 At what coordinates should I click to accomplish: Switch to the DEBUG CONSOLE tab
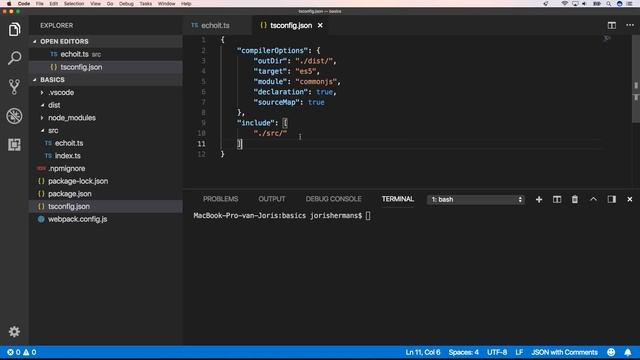333,199
